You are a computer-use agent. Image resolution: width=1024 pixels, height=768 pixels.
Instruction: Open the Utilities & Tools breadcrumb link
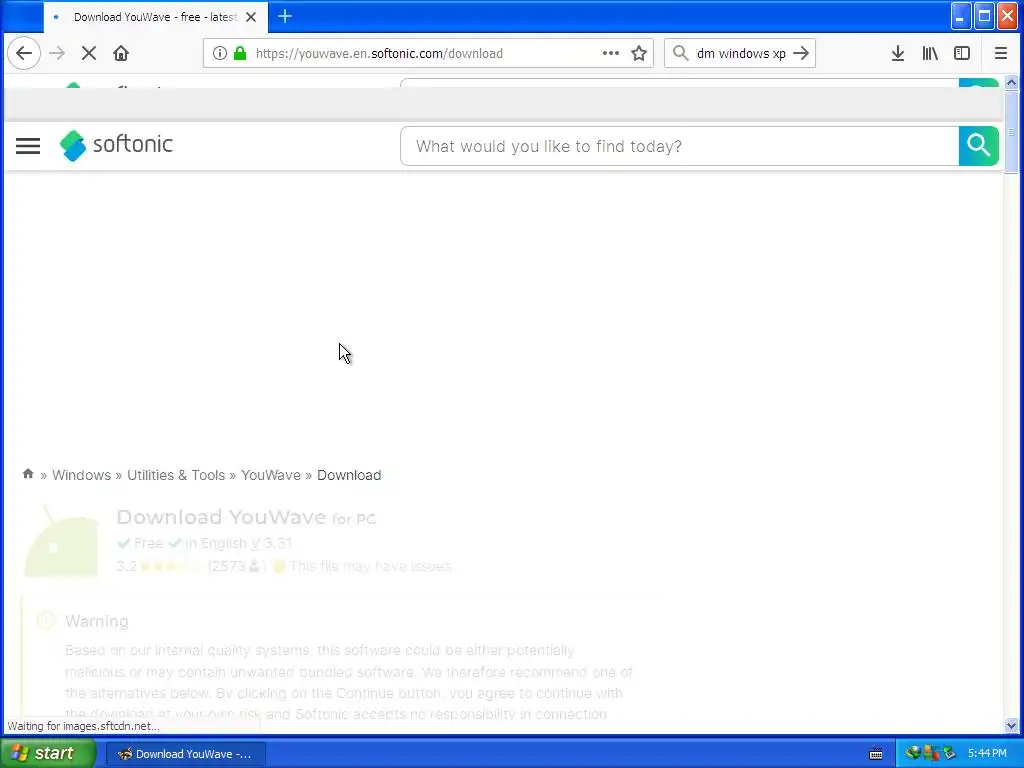176,475
